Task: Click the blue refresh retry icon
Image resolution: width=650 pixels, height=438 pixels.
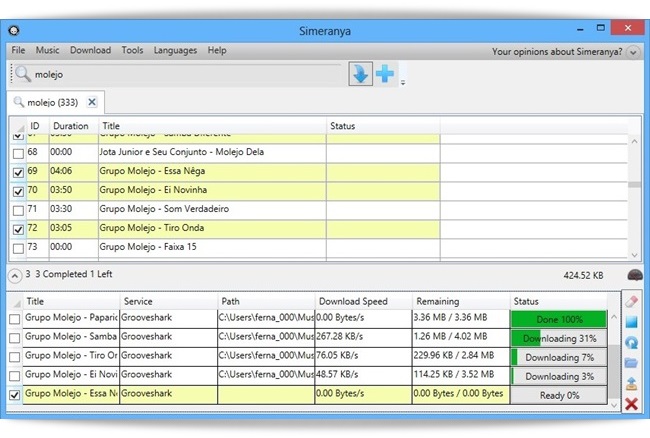Action: point(631,342)
